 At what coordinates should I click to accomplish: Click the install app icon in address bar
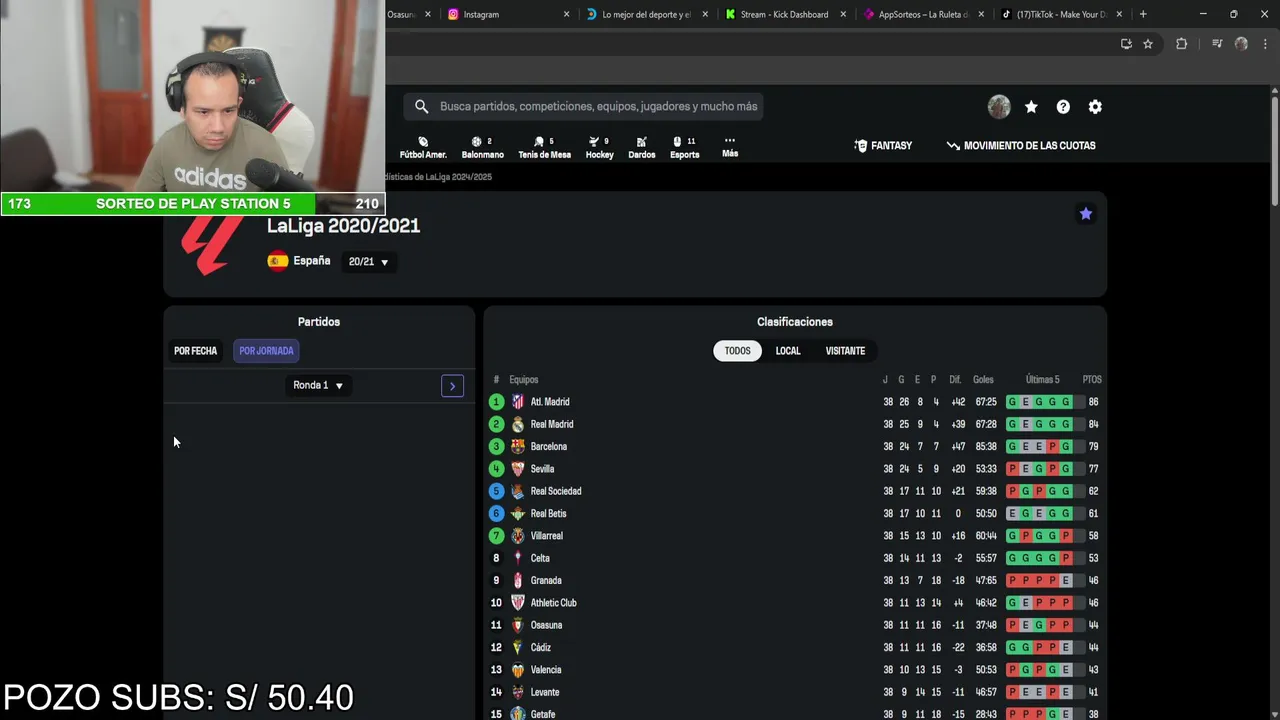1126,44
